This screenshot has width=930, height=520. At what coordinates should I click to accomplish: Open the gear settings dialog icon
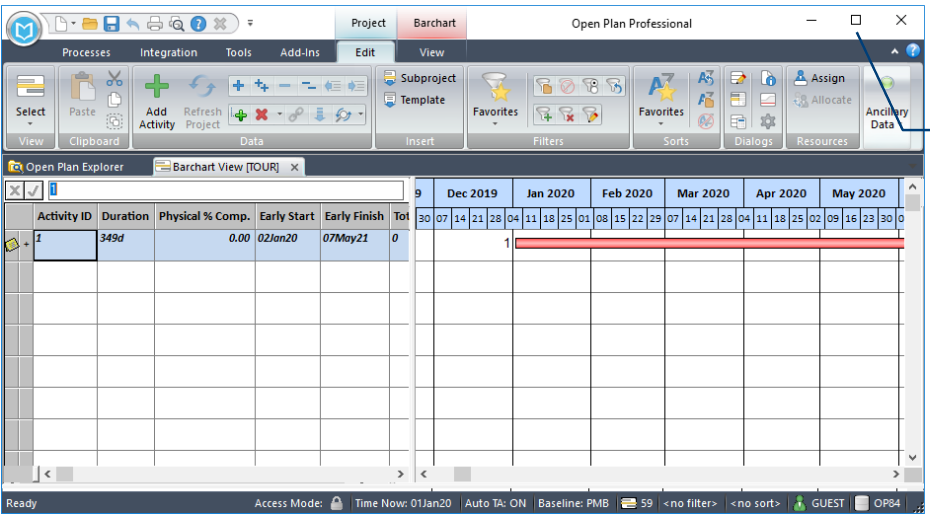[x=768, y=122]
